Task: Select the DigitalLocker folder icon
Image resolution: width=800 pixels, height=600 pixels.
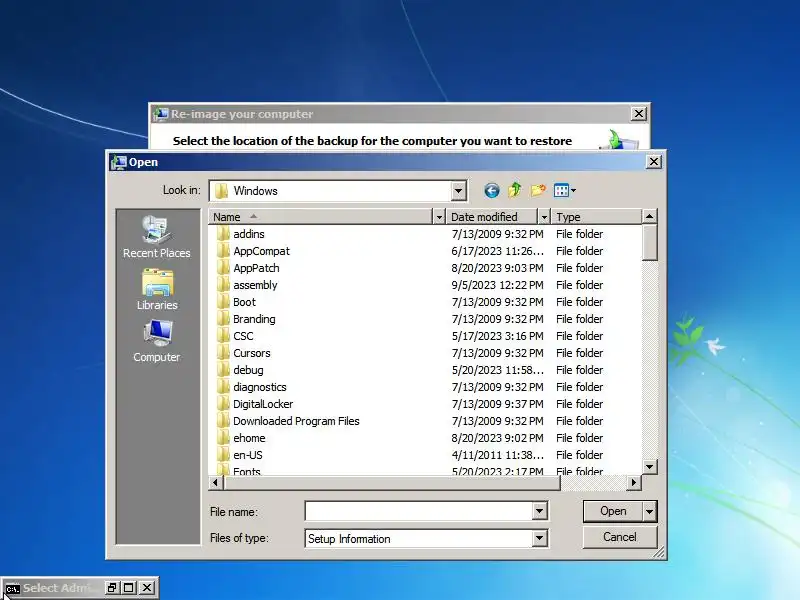Action: [223, 404]
